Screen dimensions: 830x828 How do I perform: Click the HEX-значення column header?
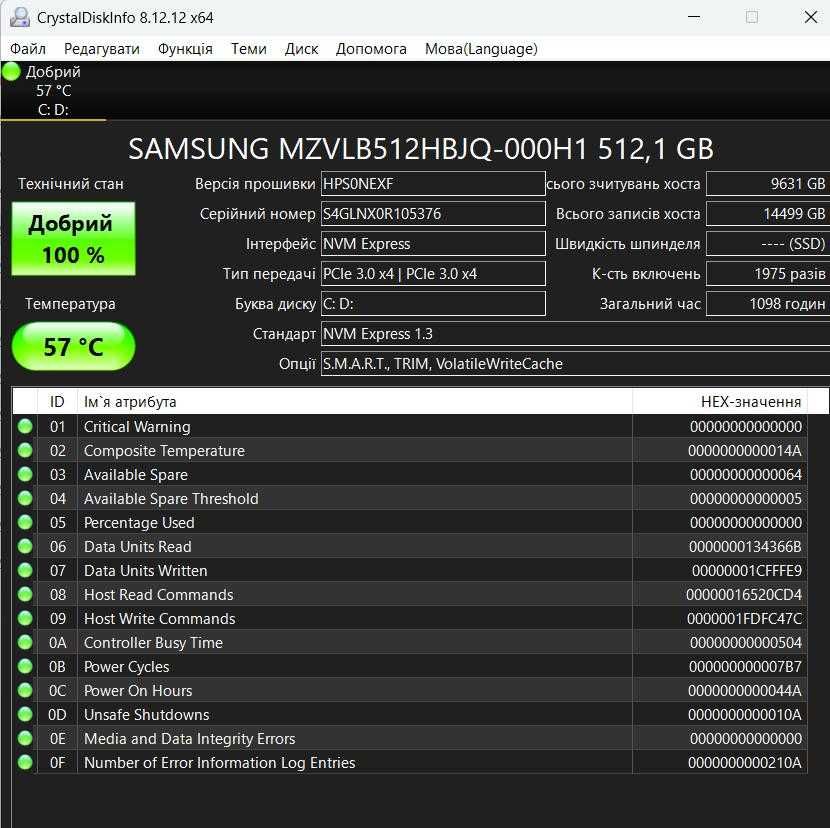720,402
